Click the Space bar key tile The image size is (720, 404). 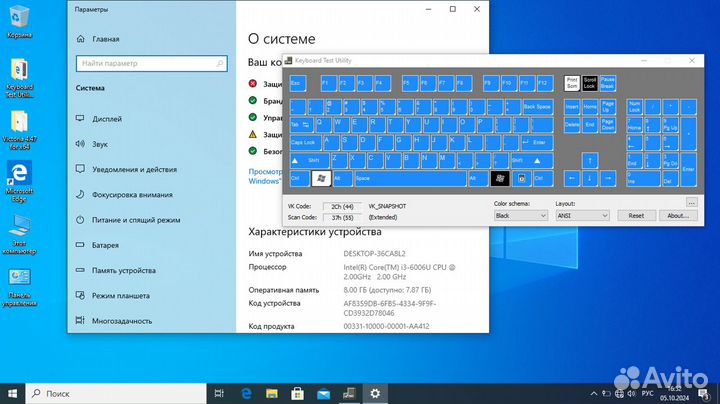point(410,178)
